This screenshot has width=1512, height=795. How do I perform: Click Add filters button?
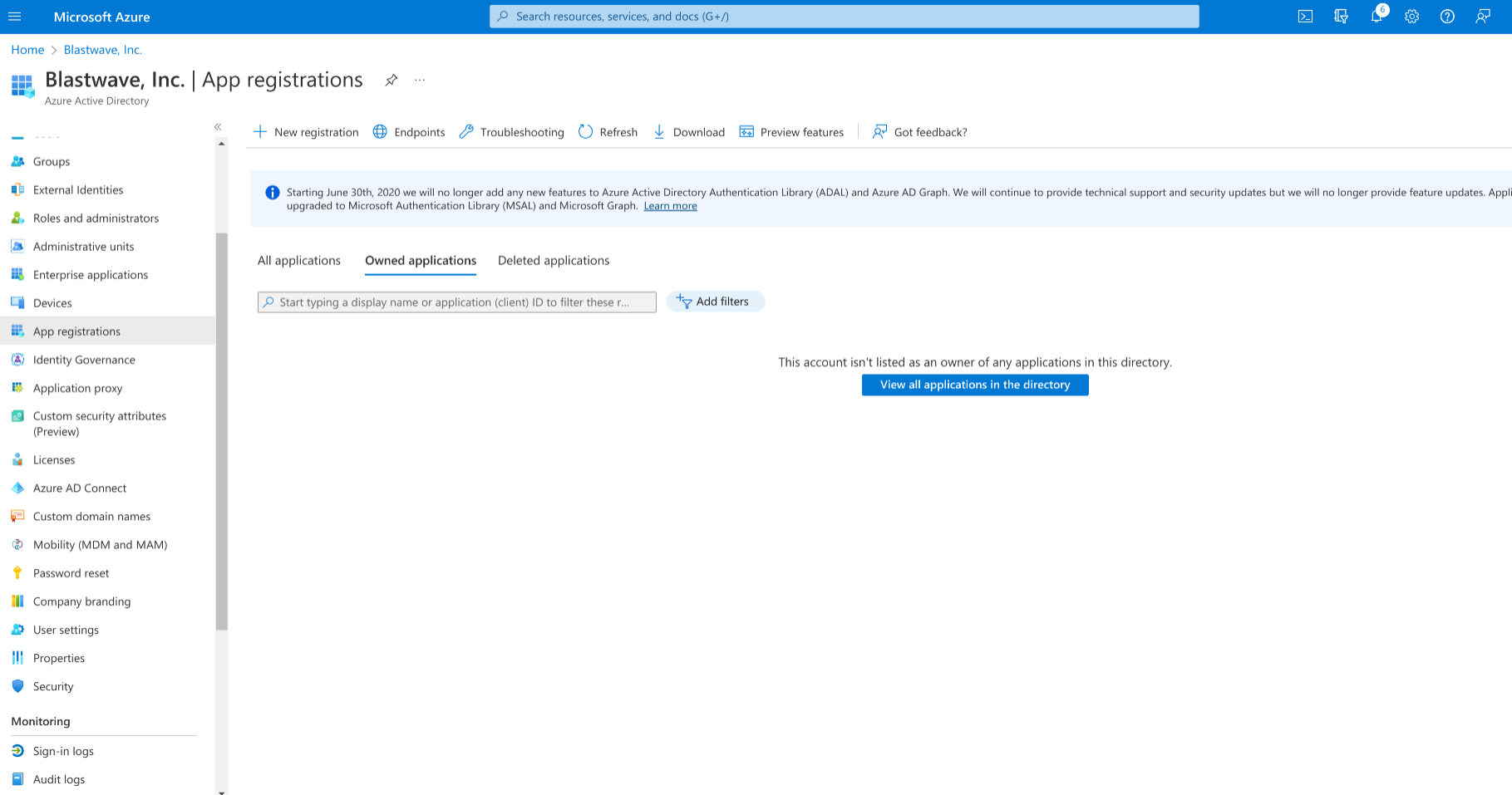[x=715, y=302]
